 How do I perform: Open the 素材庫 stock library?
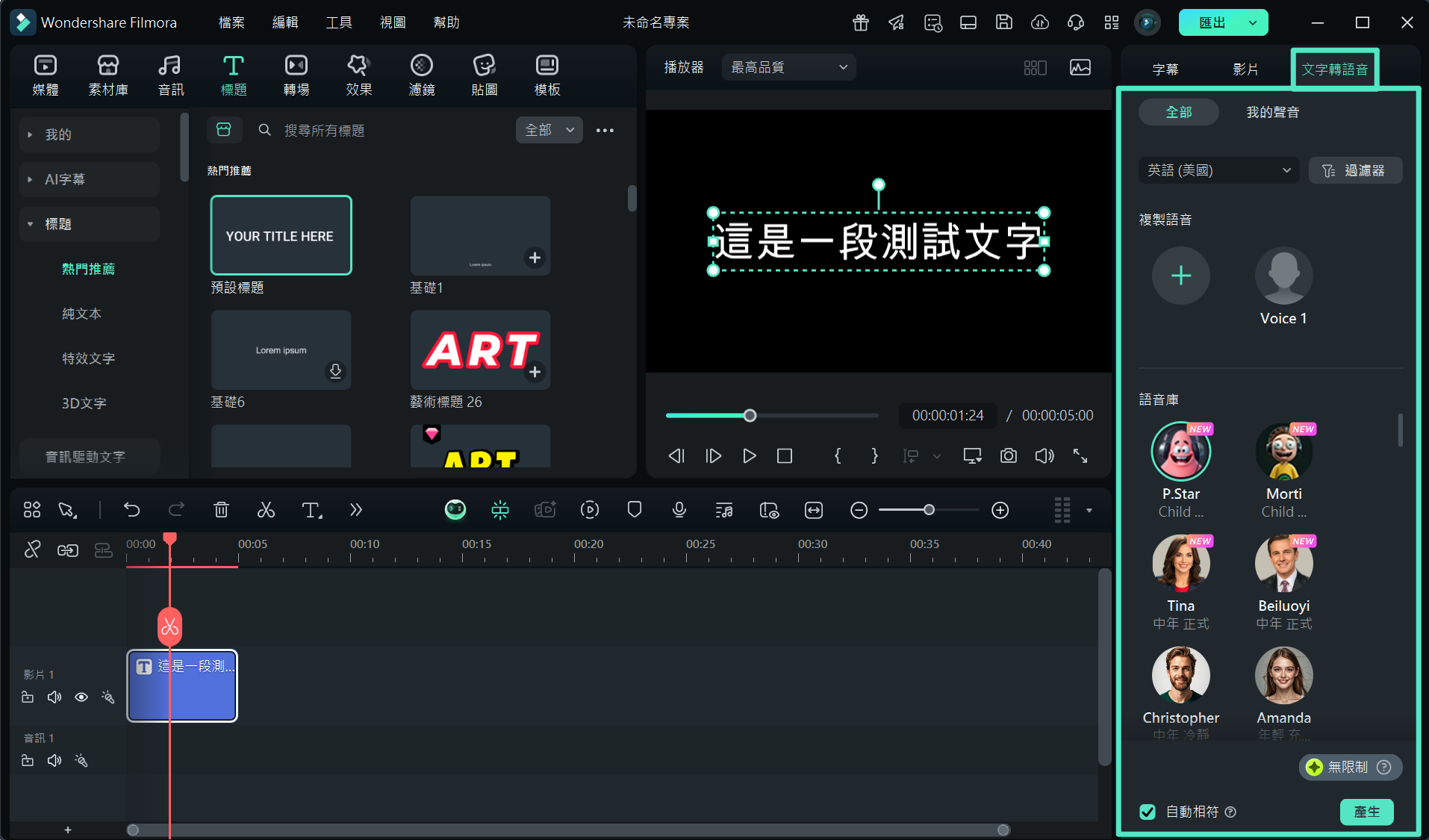click(x=108, y=75)
